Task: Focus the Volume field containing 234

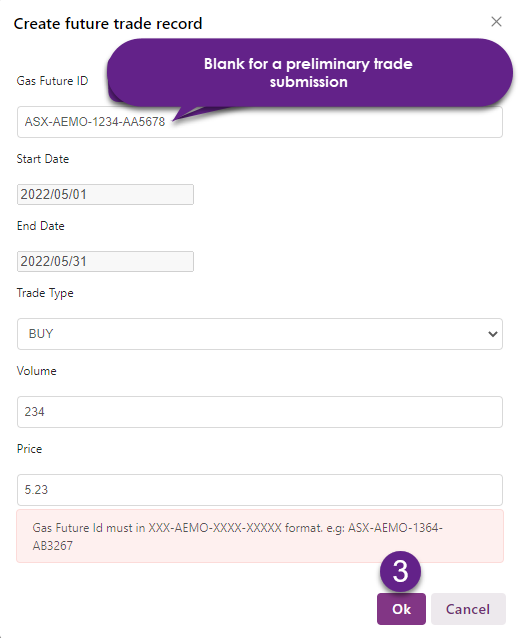Action: coord(260,412)
